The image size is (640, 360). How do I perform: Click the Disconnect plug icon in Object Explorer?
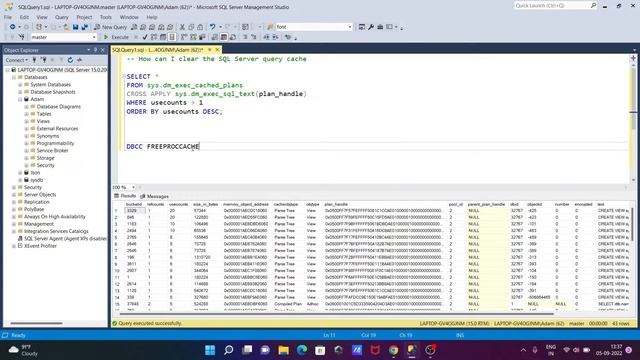tap(44, 60)
